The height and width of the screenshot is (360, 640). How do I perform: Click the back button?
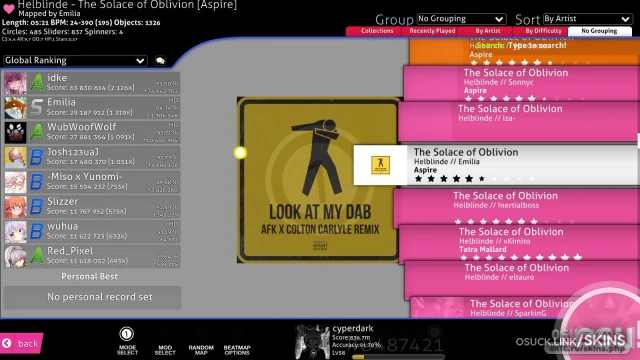21,343
